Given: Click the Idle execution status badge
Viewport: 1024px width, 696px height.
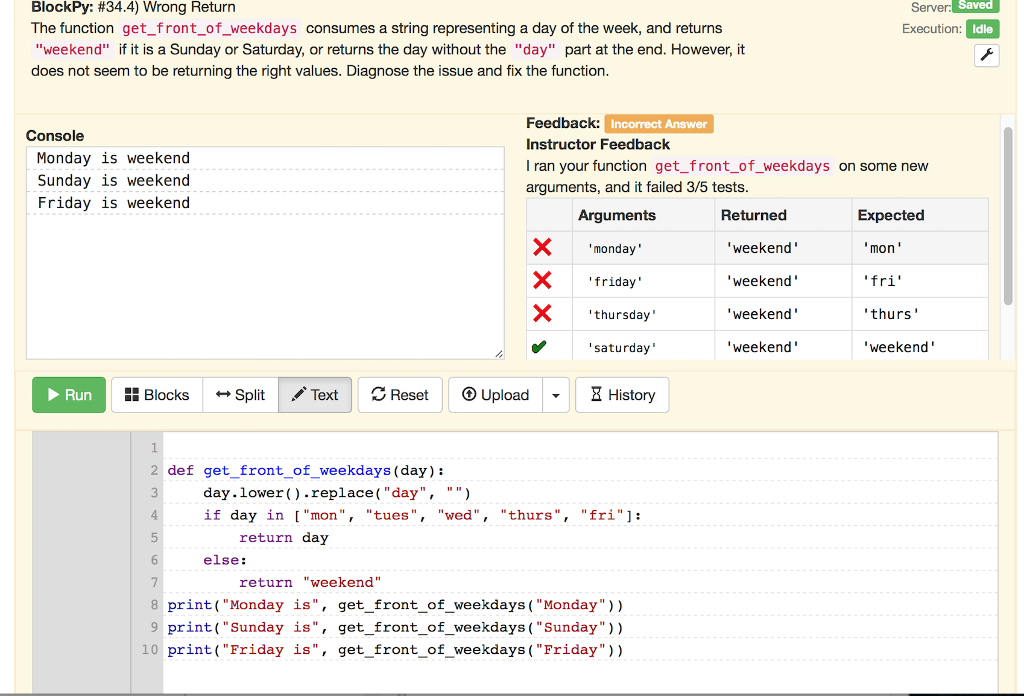Looking at the screenshot, I should pyautogui.click(x=983, y=29).
